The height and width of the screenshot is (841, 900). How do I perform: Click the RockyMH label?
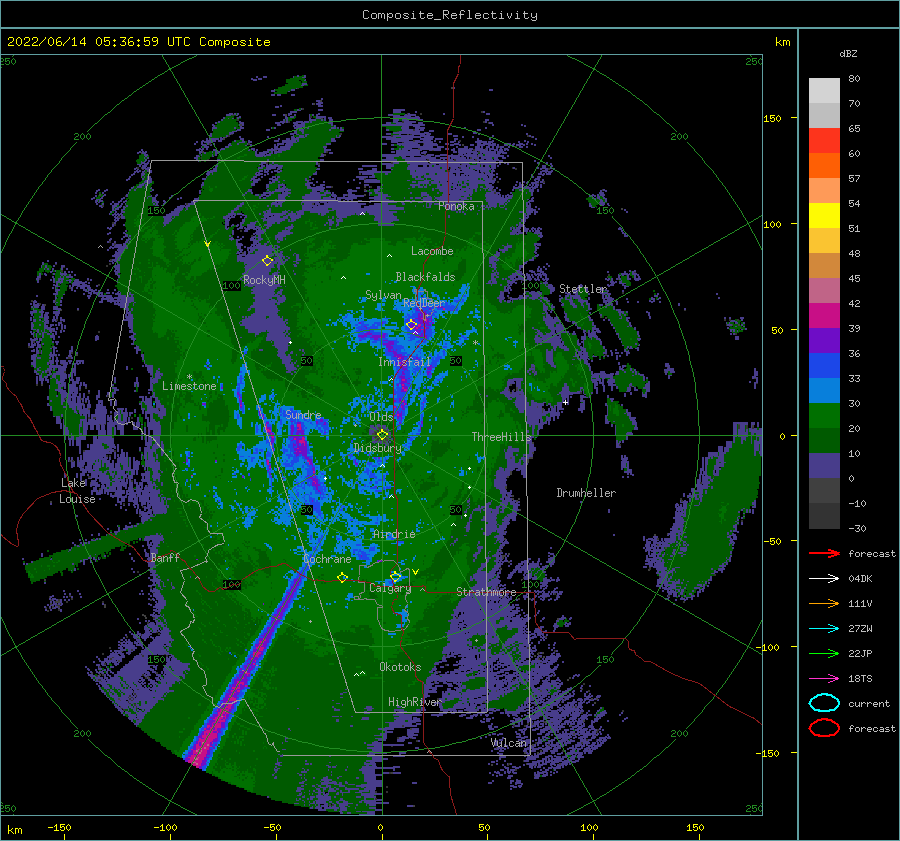point(264,280)
